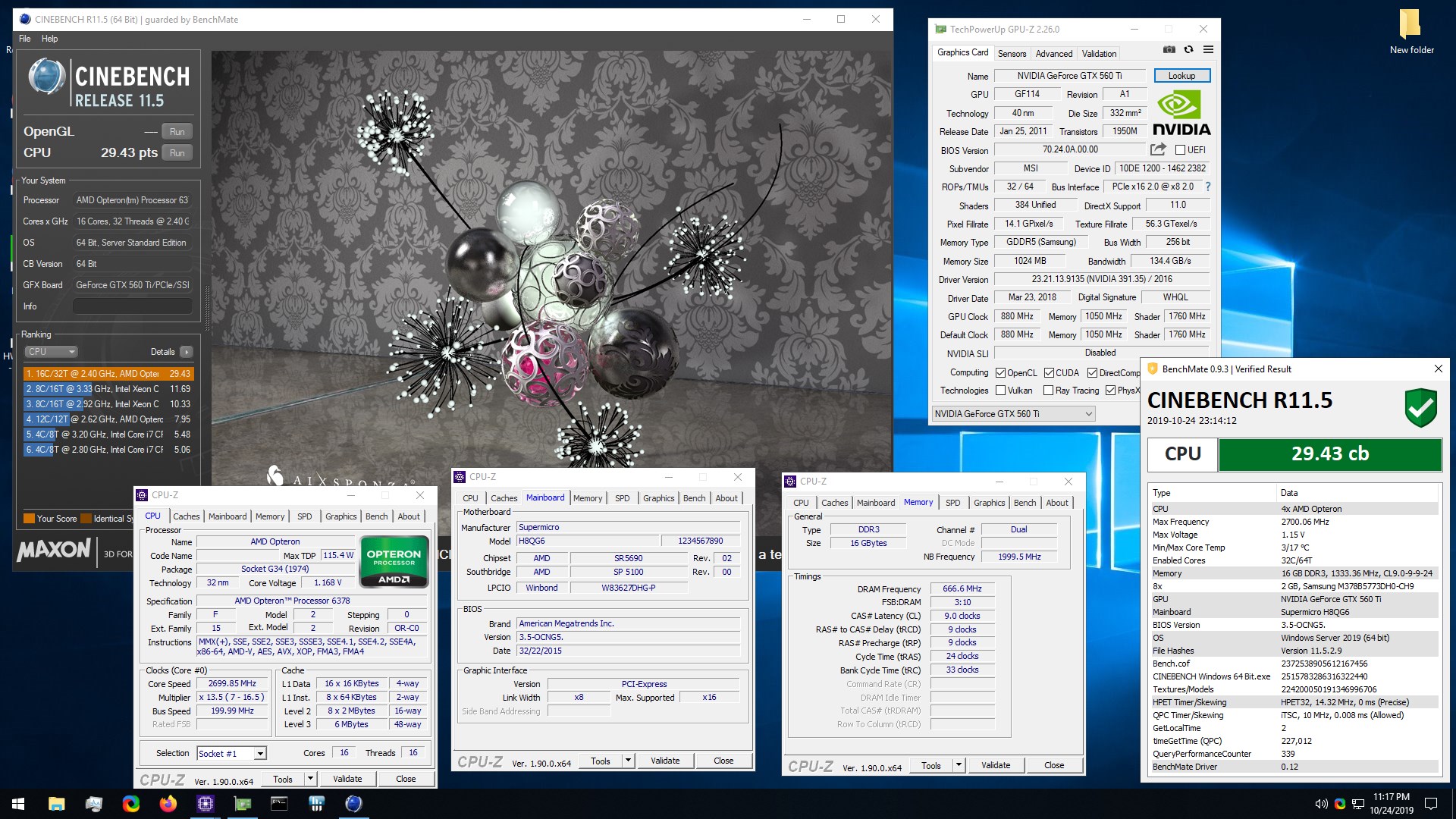Open the system monitor taskbar icon

coord(93,804)
